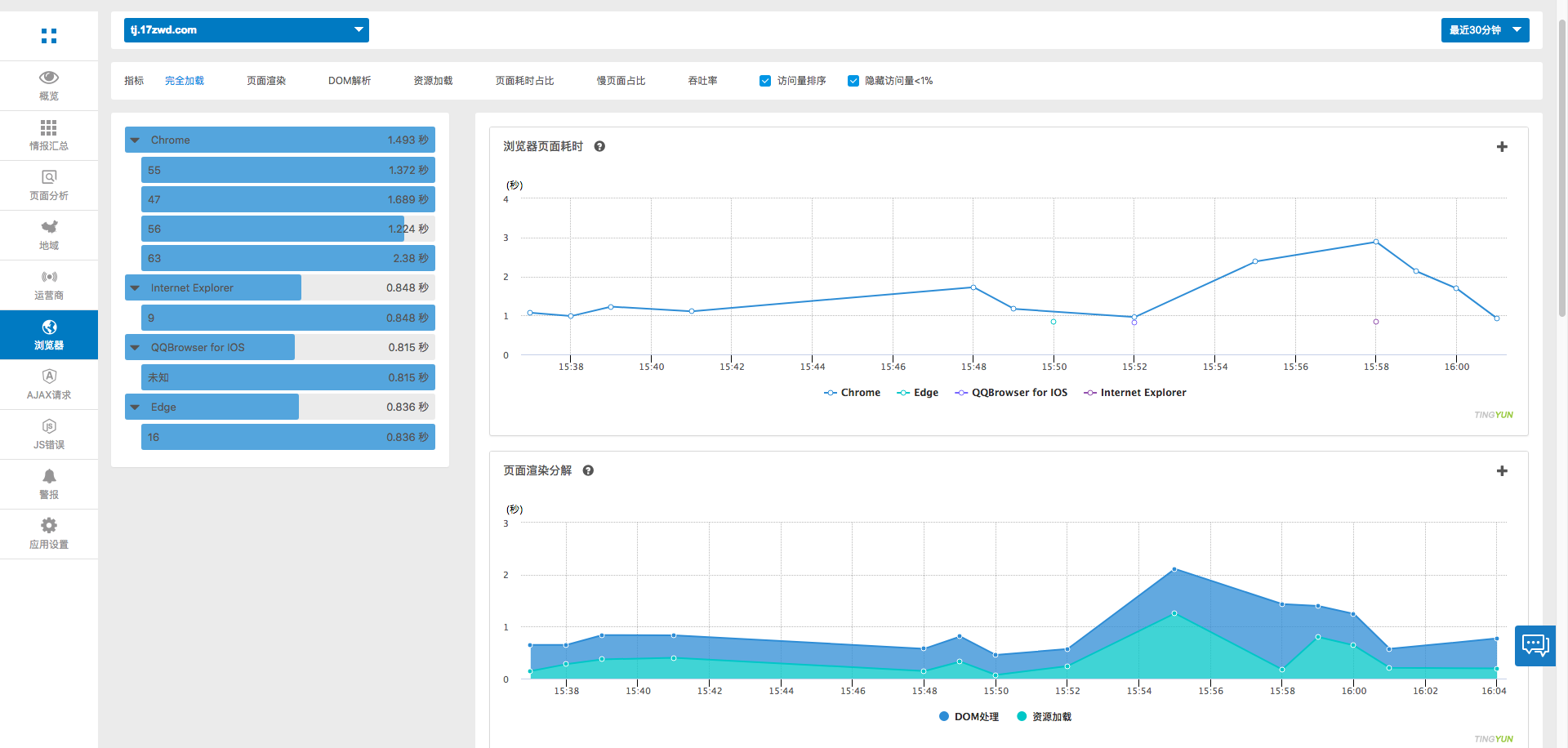Click the Chrome data point at 15:58 peak

[1376, 242]
